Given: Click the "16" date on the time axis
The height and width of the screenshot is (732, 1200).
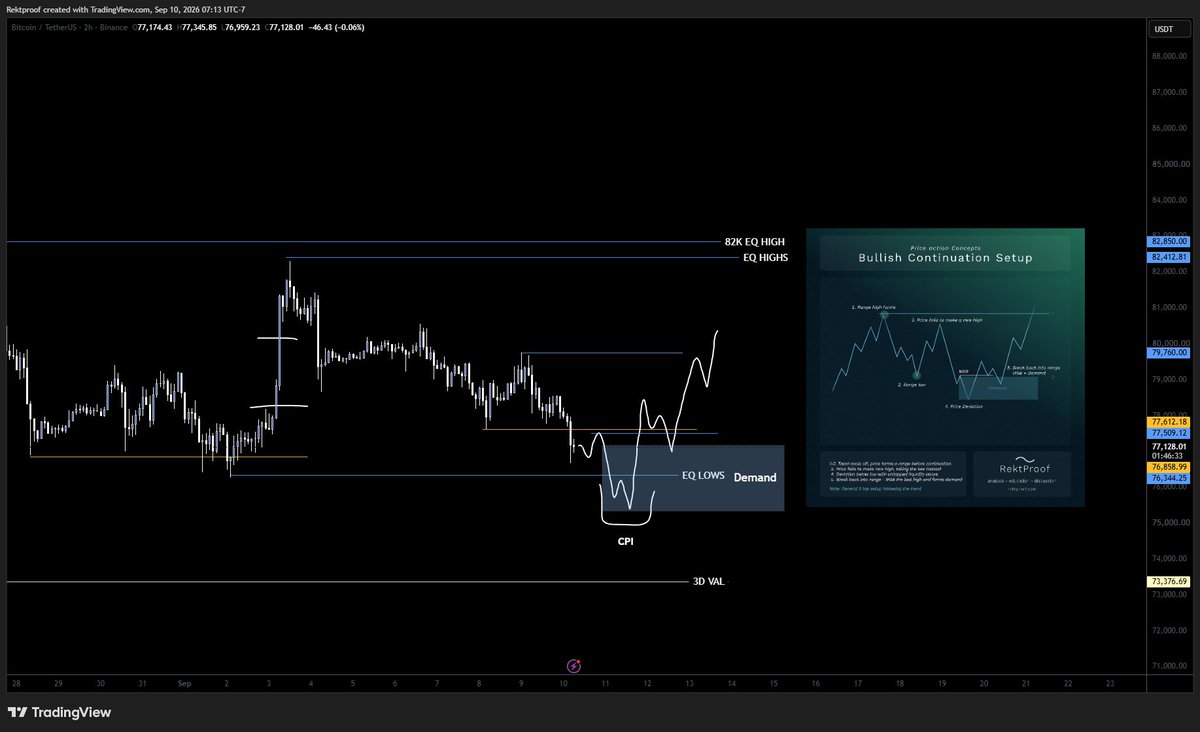Looking at the screenshot, I should pyautogui.click(x=816, y=683).
